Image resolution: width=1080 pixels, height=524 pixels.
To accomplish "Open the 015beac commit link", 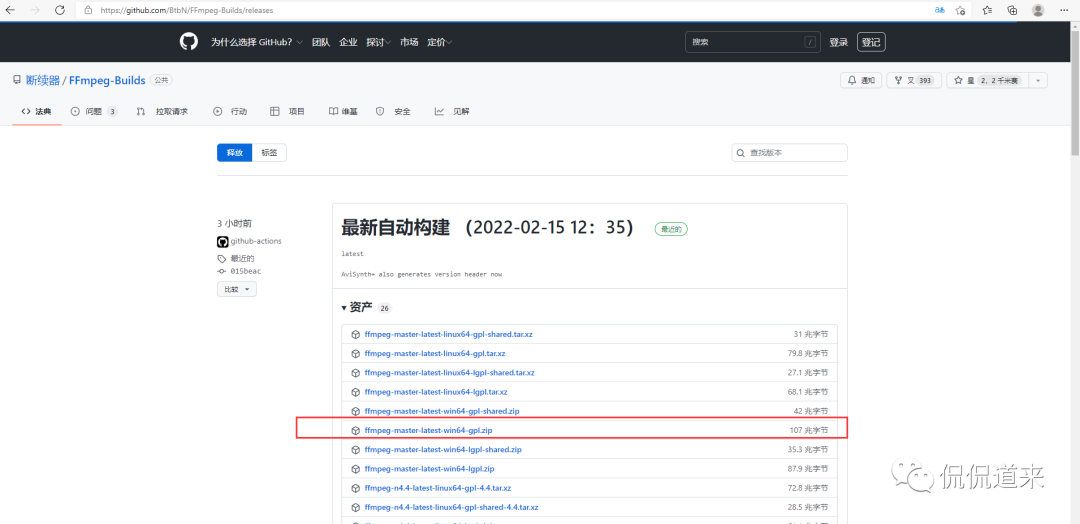I will point(246,271).
